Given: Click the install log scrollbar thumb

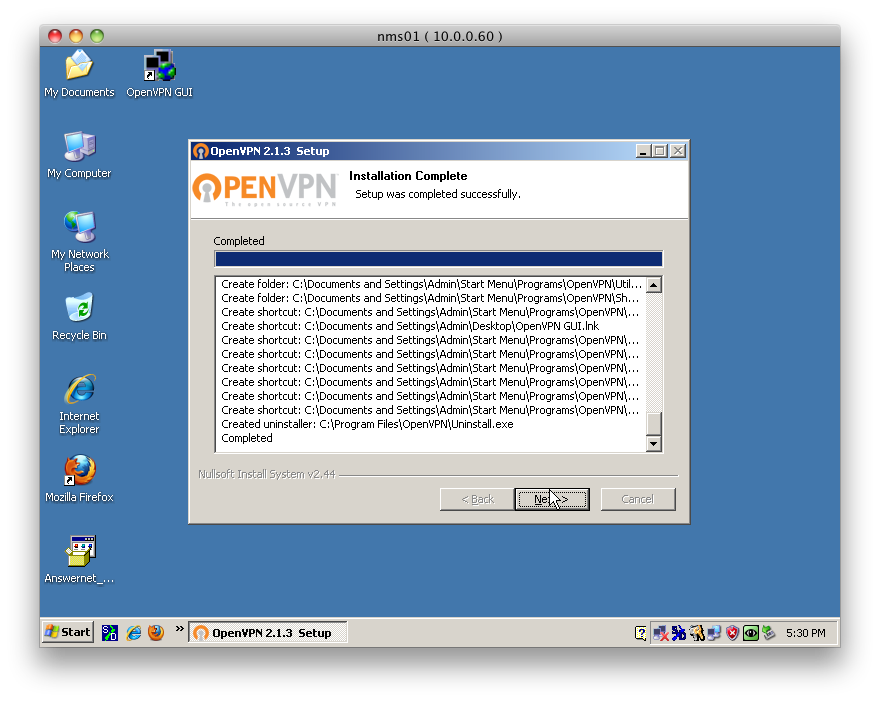Looking at the screenshot, I should [x=653, y=424].
